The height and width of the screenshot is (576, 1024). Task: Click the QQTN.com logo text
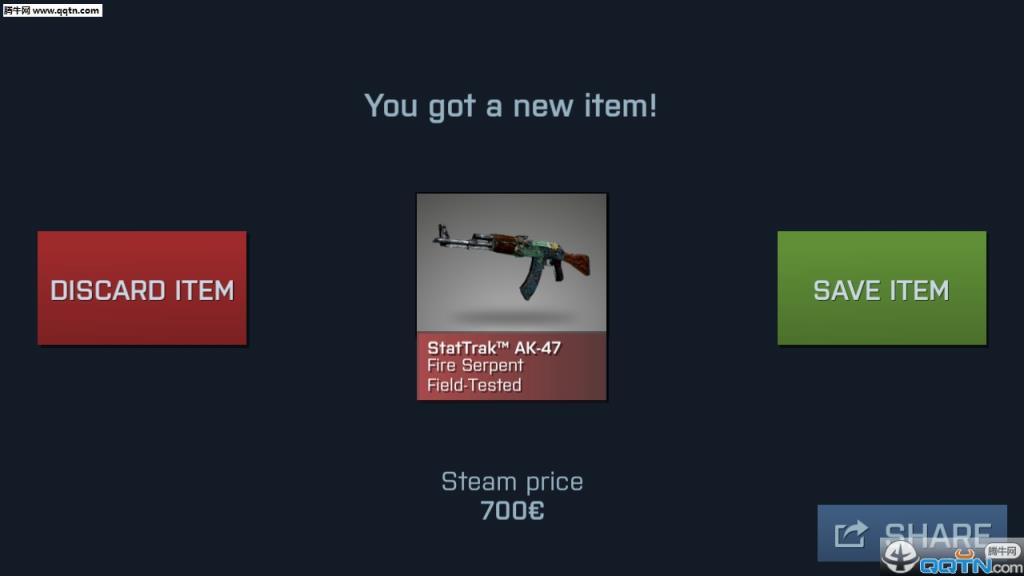[971, 566]
